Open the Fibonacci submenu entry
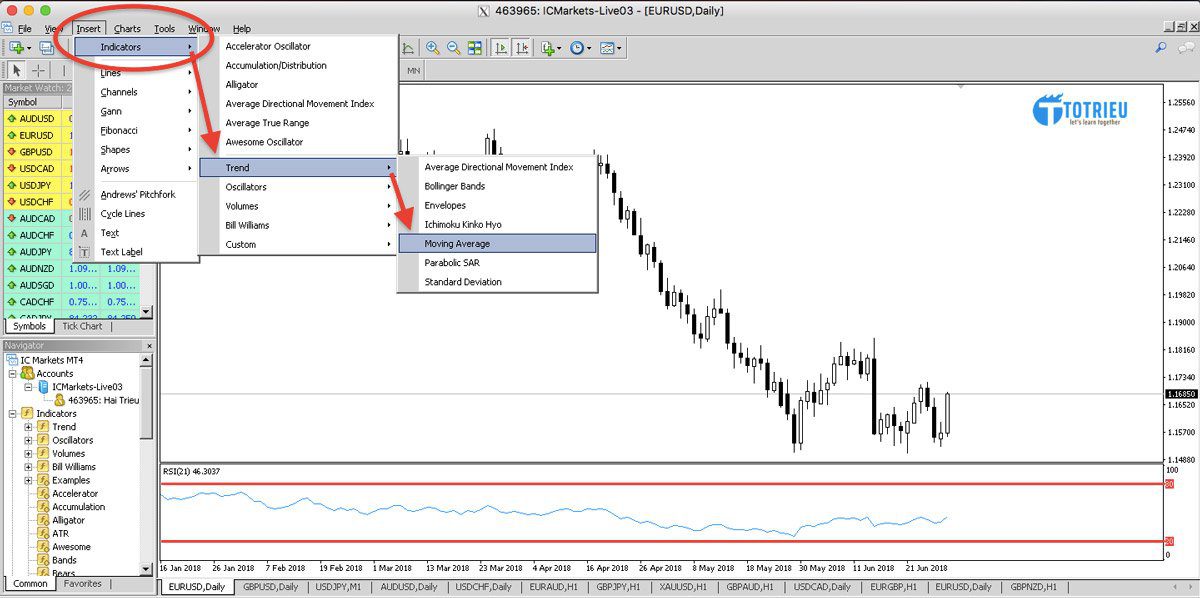 tap(119, 130)
